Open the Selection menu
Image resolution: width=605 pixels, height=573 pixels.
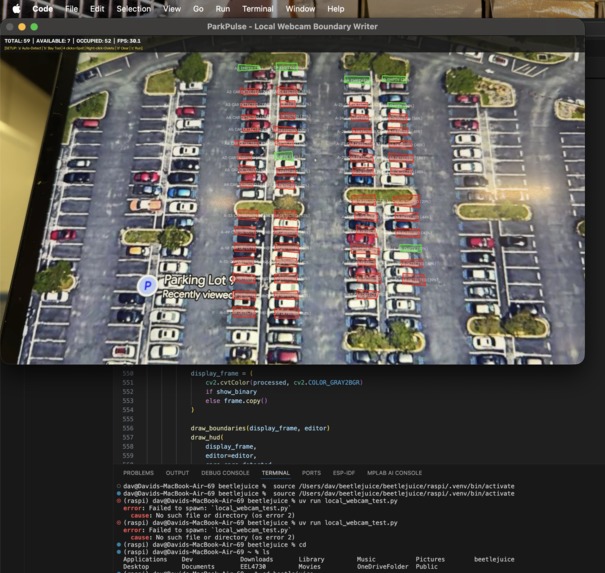click(134, 8)
